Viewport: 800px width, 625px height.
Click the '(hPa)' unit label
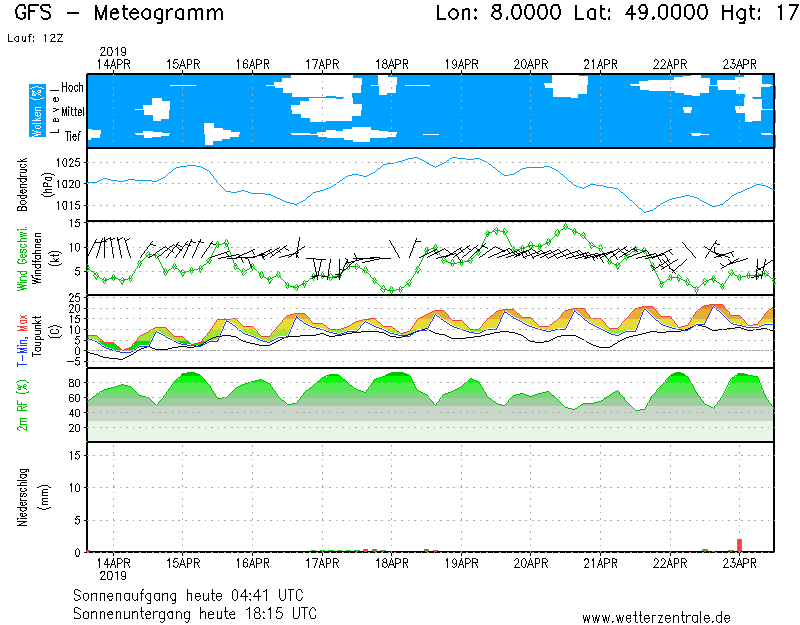click(47, 184)
